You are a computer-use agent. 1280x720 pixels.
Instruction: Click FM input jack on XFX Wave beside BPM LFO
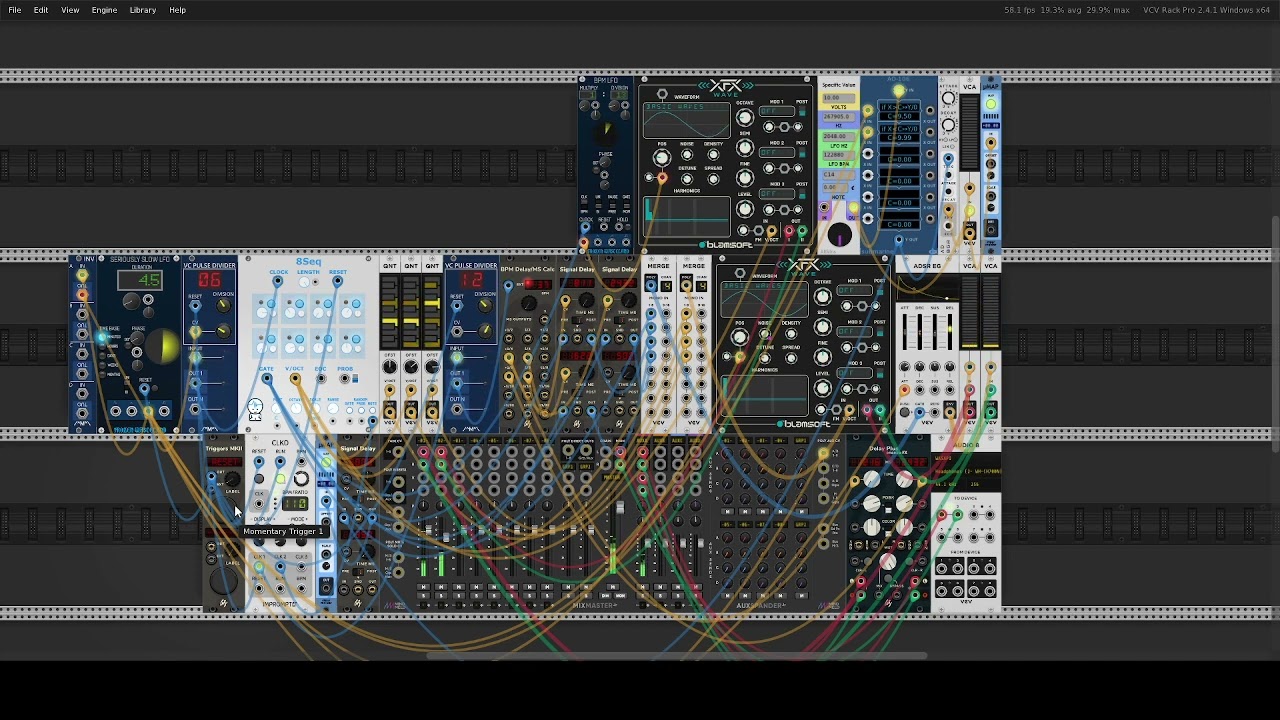click(x=758, y=231)
